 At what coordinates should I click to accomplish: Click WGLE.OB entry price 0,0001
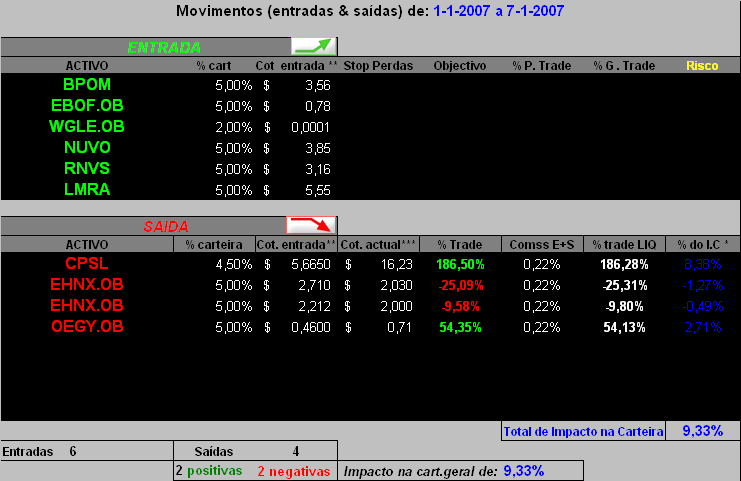pos(310,127)
